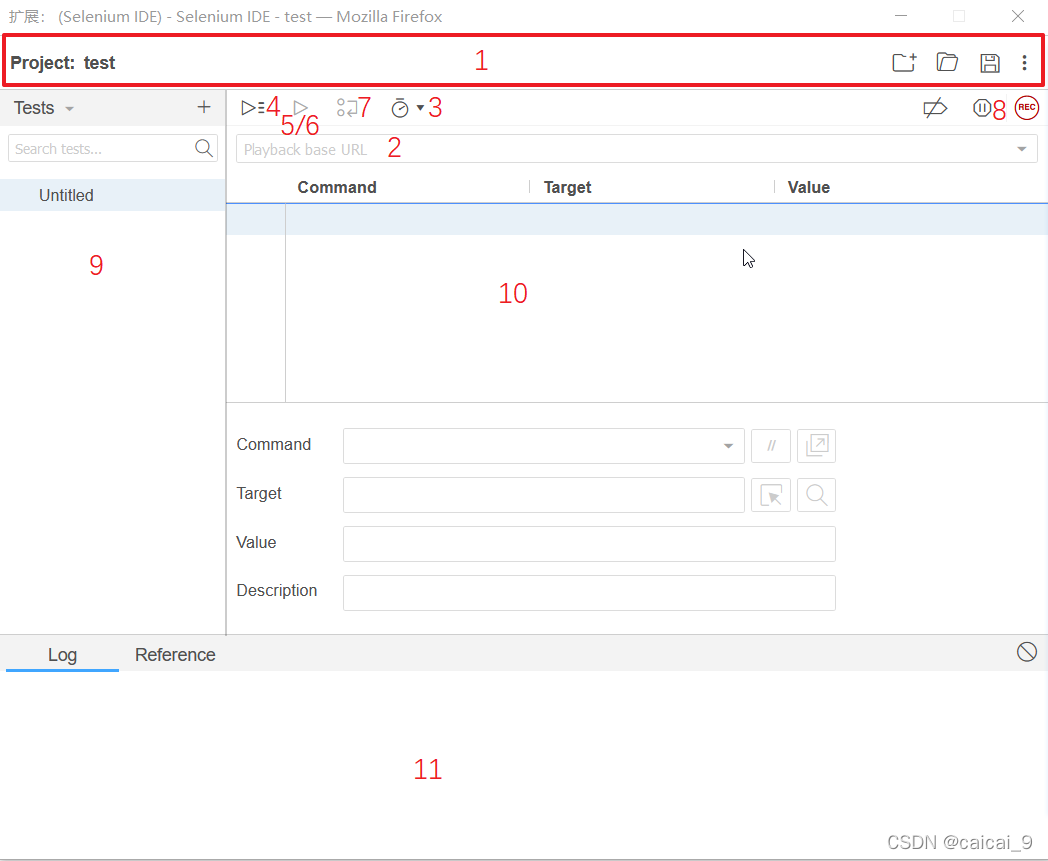Run all tests in suite
Viewport: 1048px width, 861px height.
(253, 107)
